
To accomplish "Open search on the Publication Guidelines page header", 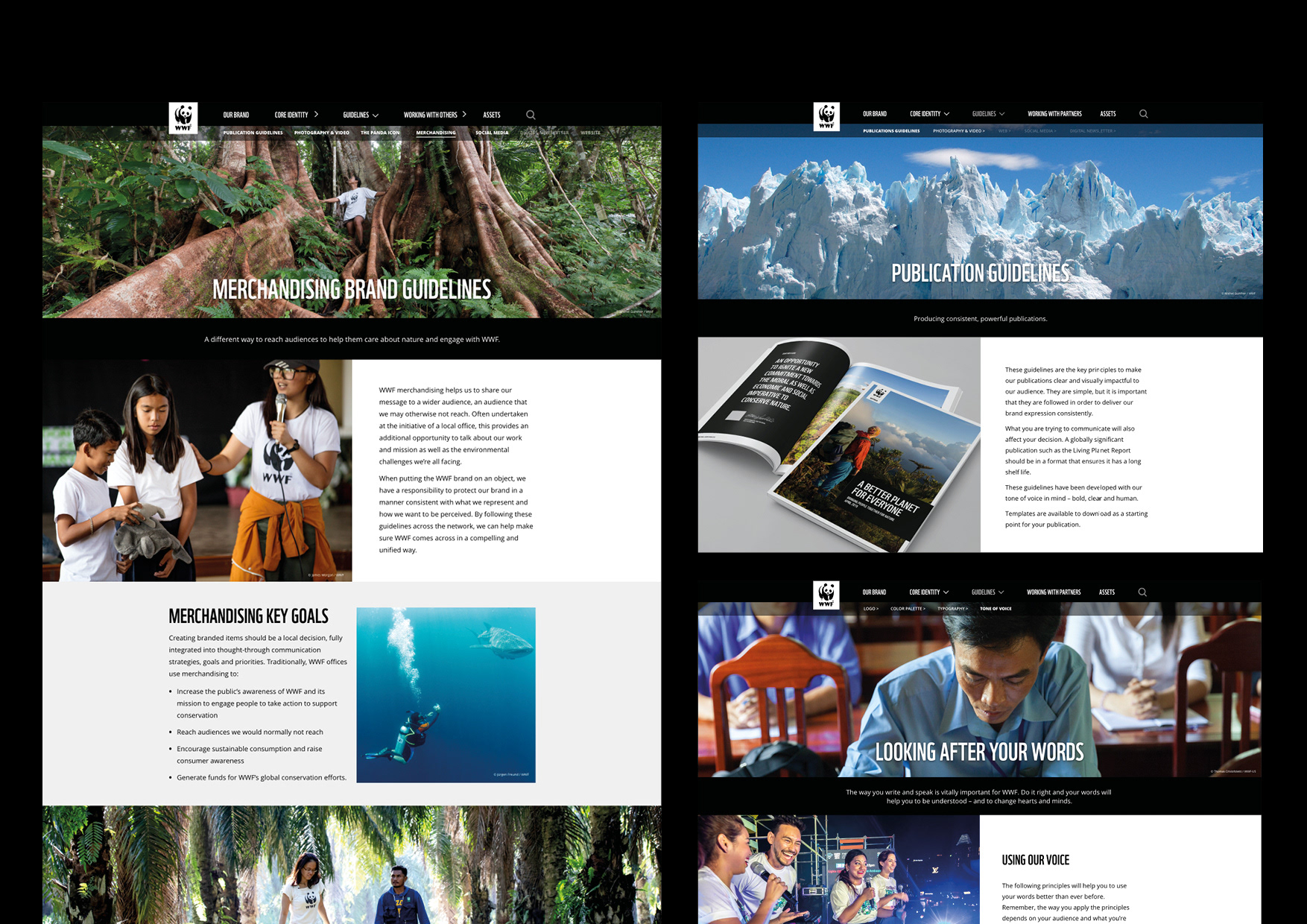I will pyautogui.click(x=1143, y=114).
